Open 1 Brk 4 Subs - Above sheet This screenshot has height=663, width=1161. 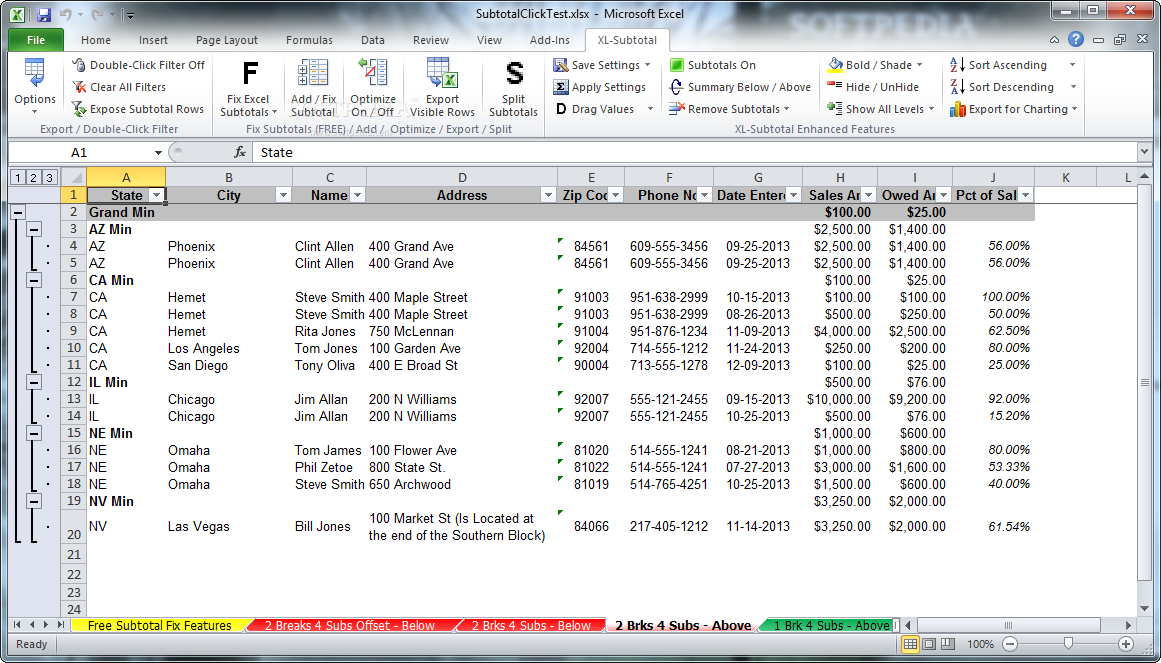(831, 626)
